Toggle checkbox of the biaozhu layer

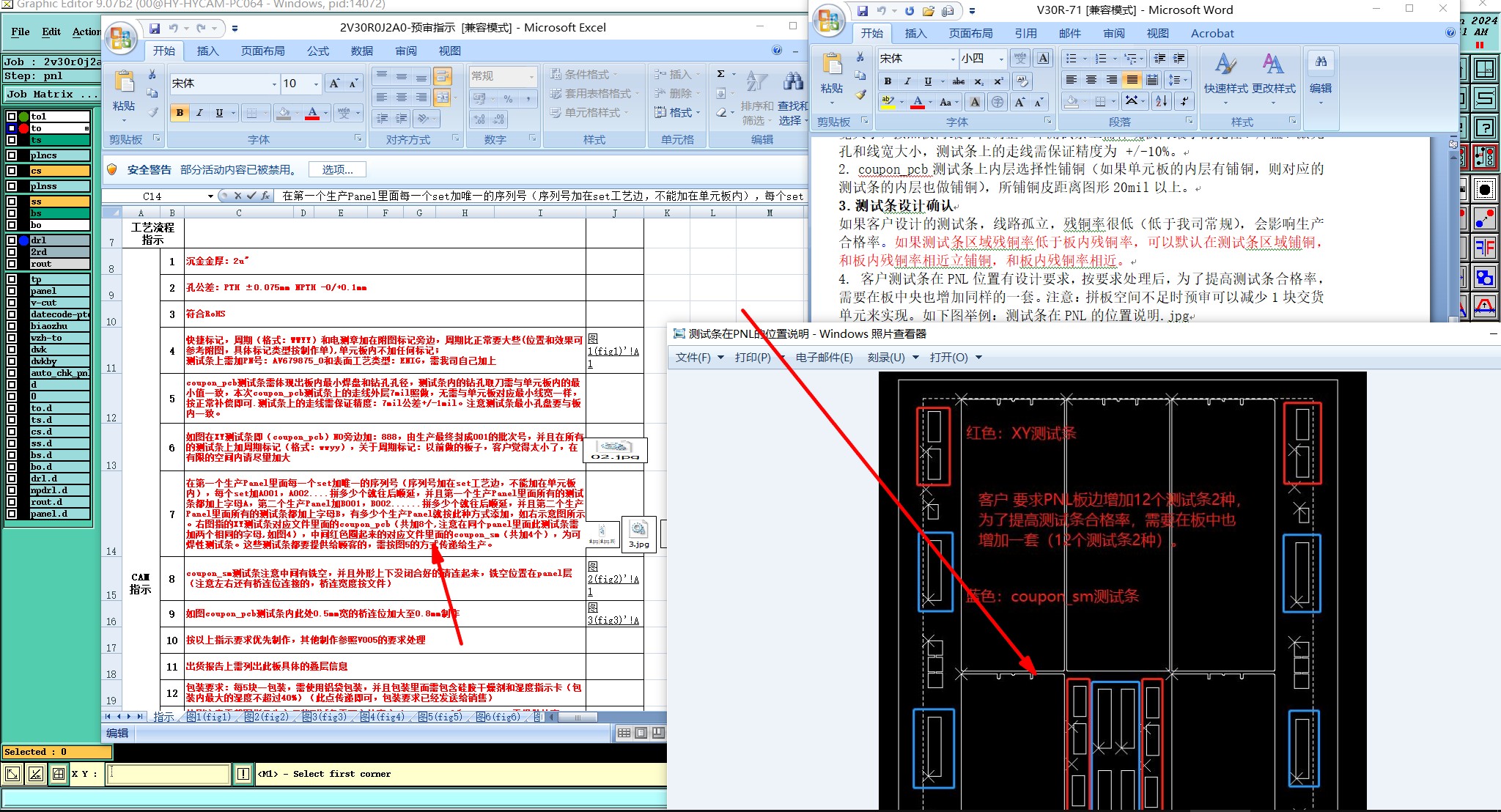[x=12, y=326]
